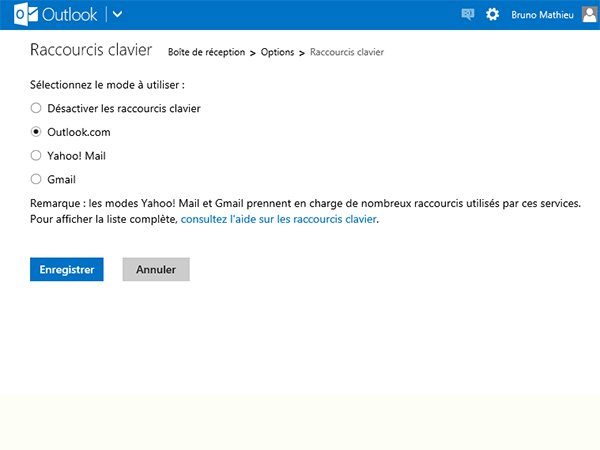Open the messaging chat icon
Screen dimensions: 600x450
pyautogui.click(x=467, y=15)
